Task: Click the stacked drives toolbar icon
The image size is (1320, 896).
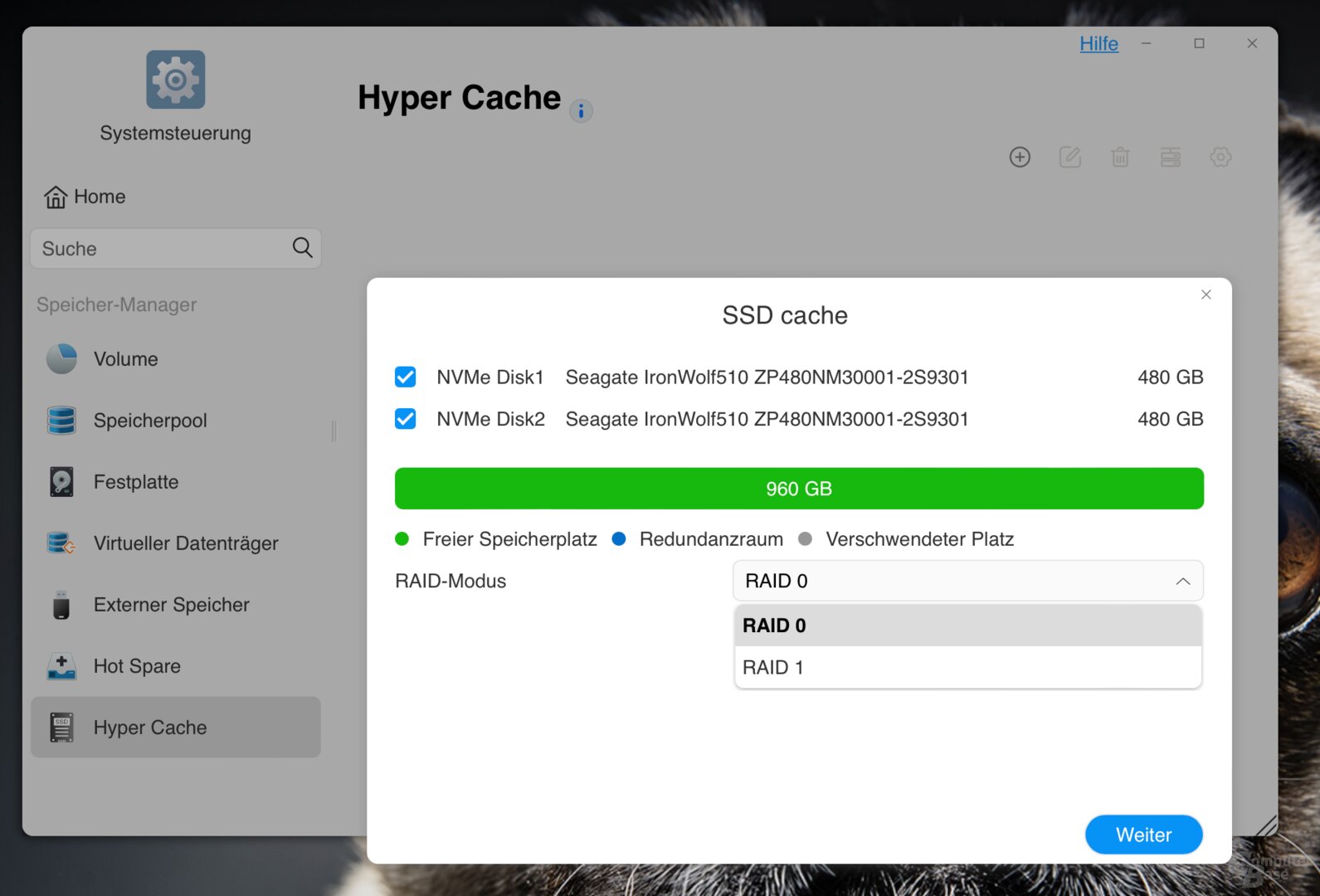Action: 1171,157
